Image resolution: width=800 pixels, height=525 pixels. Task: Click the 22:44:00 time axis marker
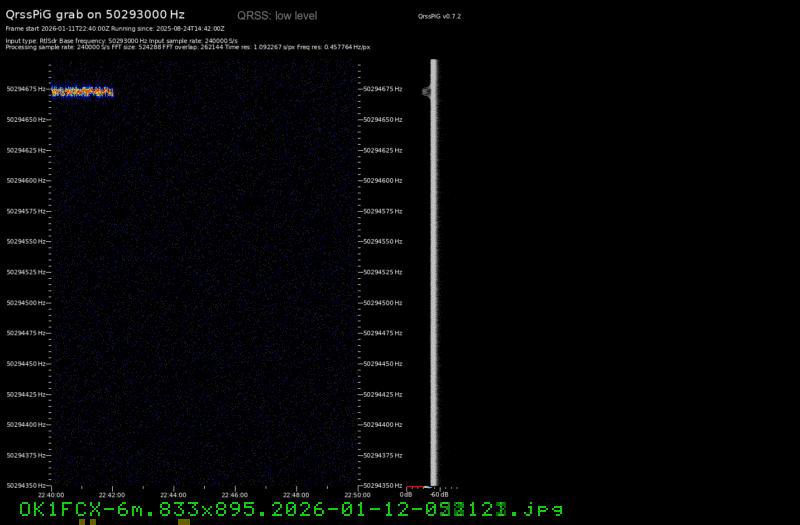click(173, 494)
